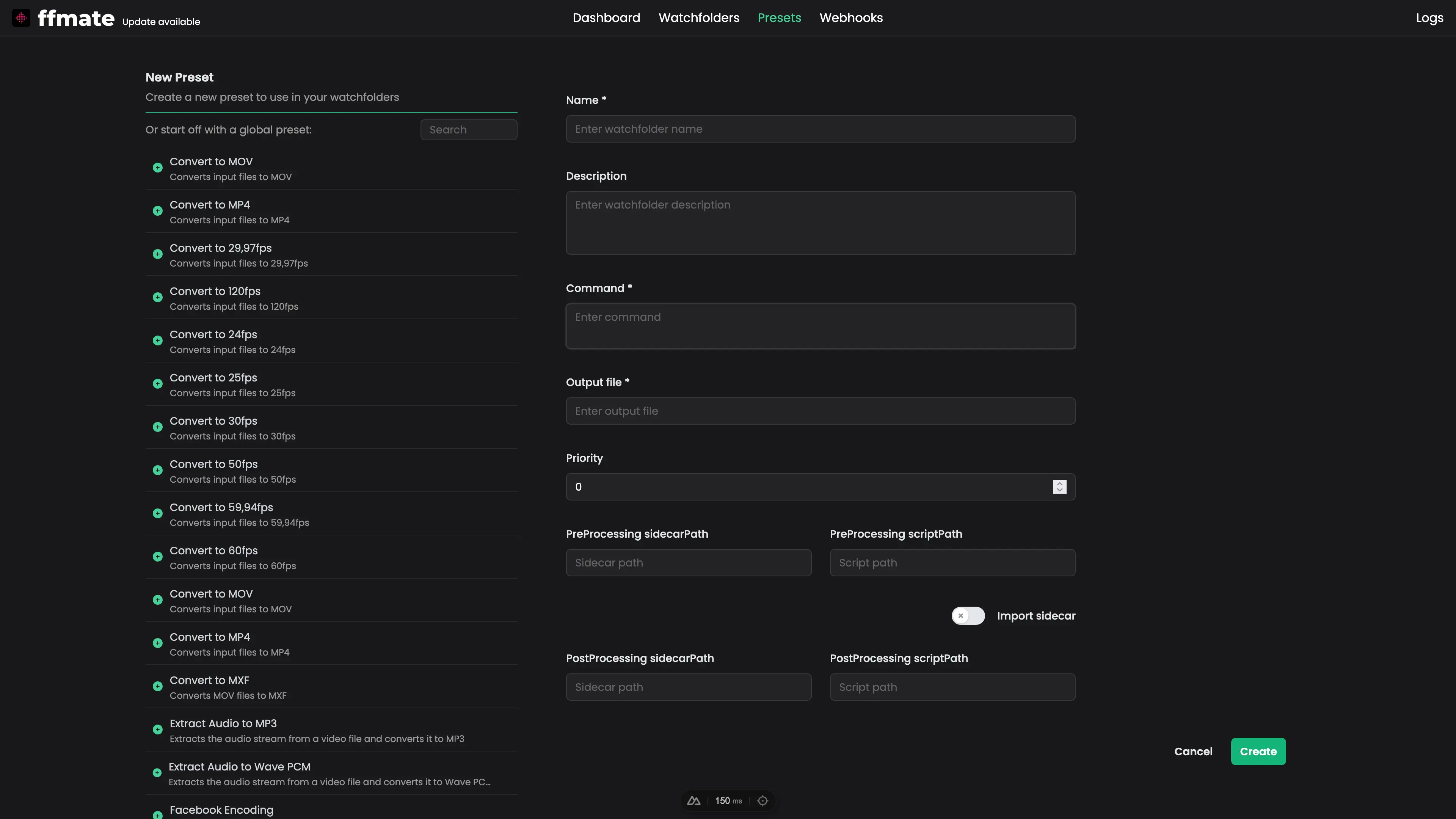
Task: Open the Logs page
Action: [x=1429, y=18]
